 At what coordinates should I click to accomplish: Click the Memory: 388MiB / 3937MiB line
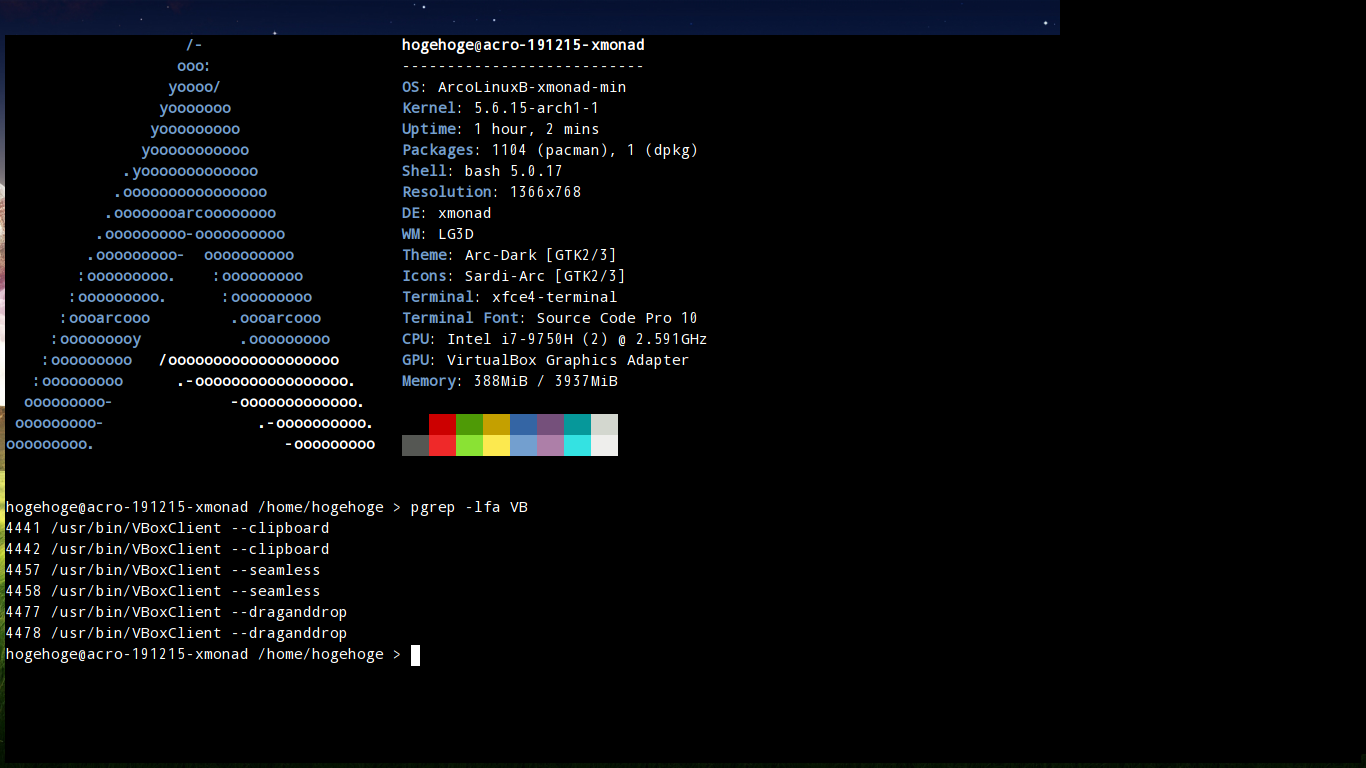click(509, 381)
